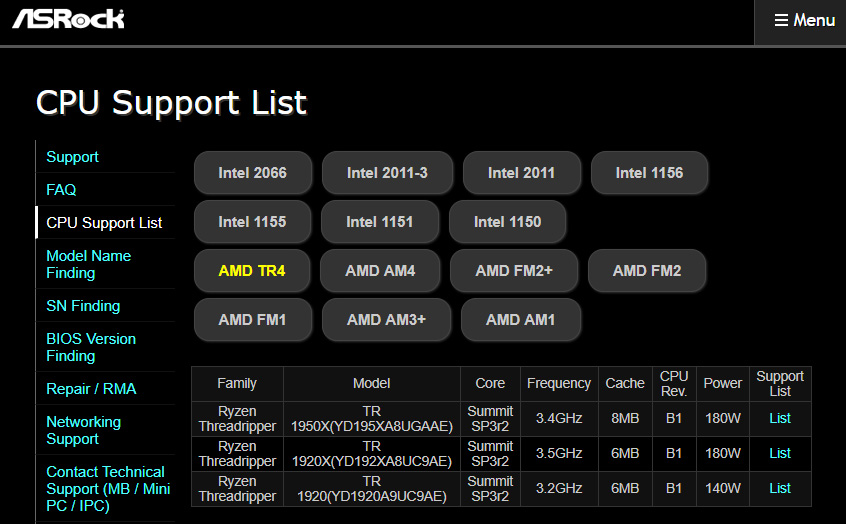The width and height of the screenshot is (846, 524).
Task: Select the Intel 1150 socket button
Action: point(507,222)
